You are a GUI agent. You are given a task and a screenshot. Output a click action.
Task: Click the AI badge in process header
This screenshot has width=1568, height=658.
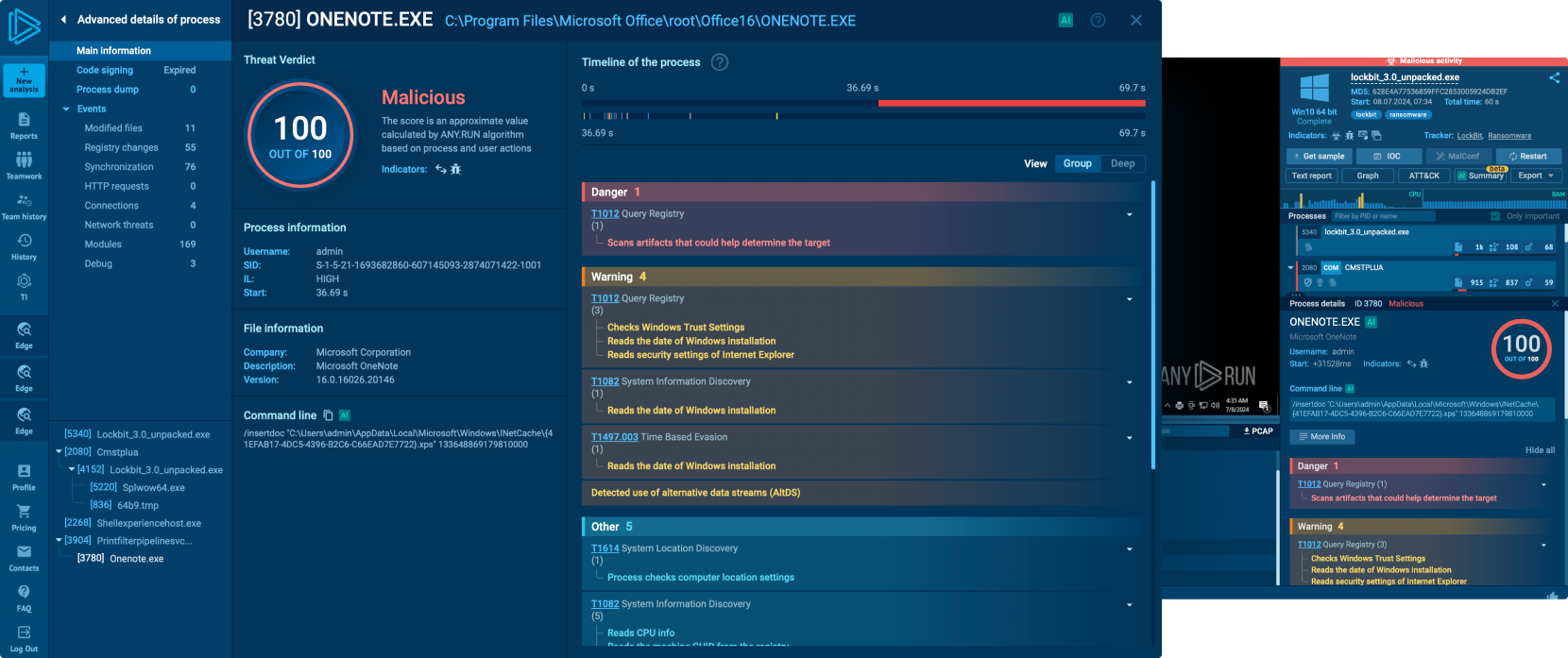(x=1065, y=20)
